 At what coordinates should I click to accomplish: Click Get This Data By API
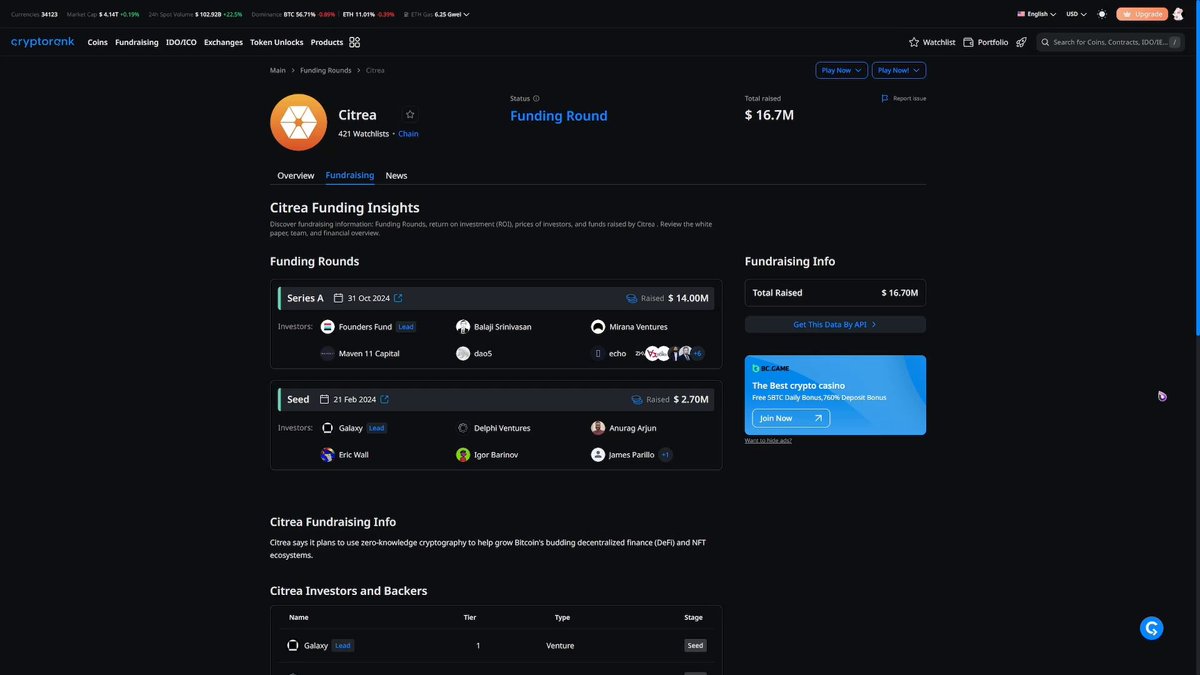(x=835, y=324)
